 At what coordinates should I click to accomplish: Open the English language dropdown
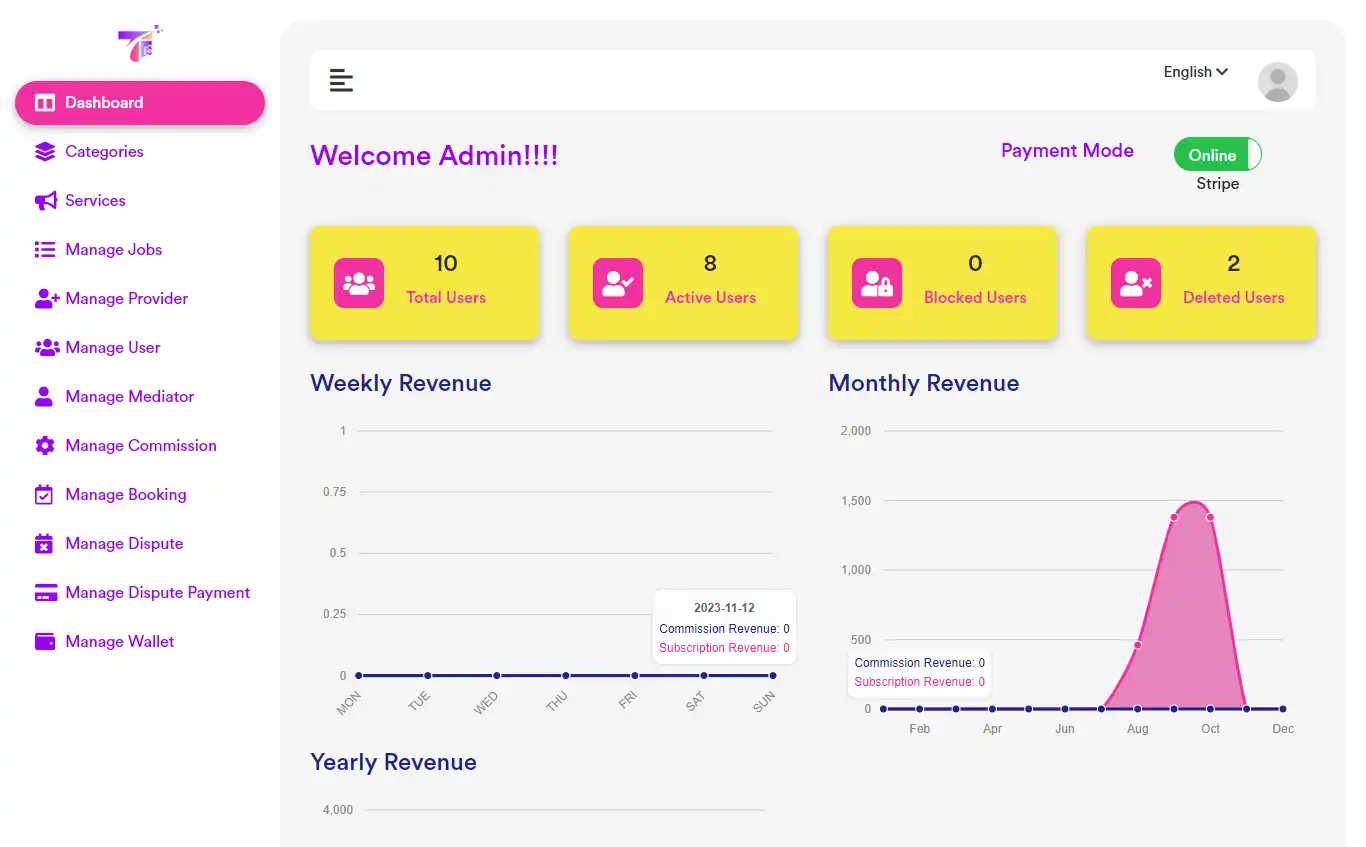pos(1194,72)
